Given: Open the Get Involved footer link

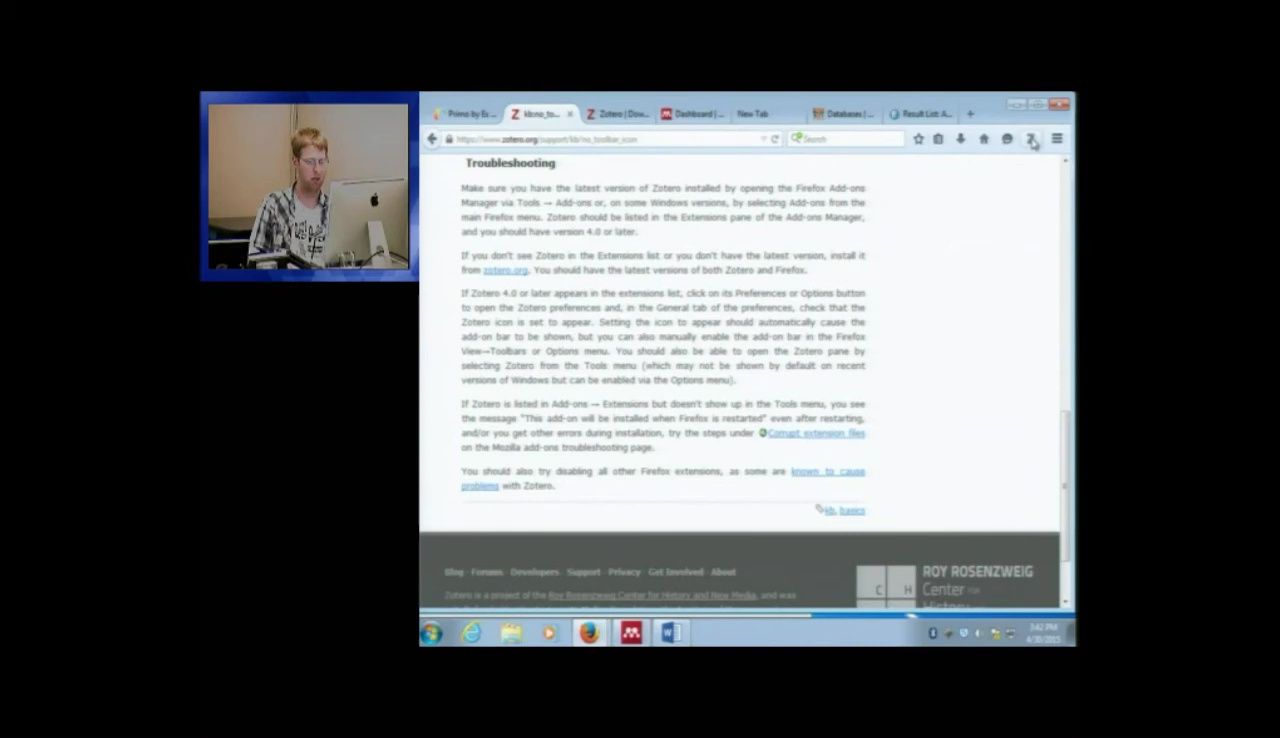Looking at the screenshot, I should [x=676, y=572].
